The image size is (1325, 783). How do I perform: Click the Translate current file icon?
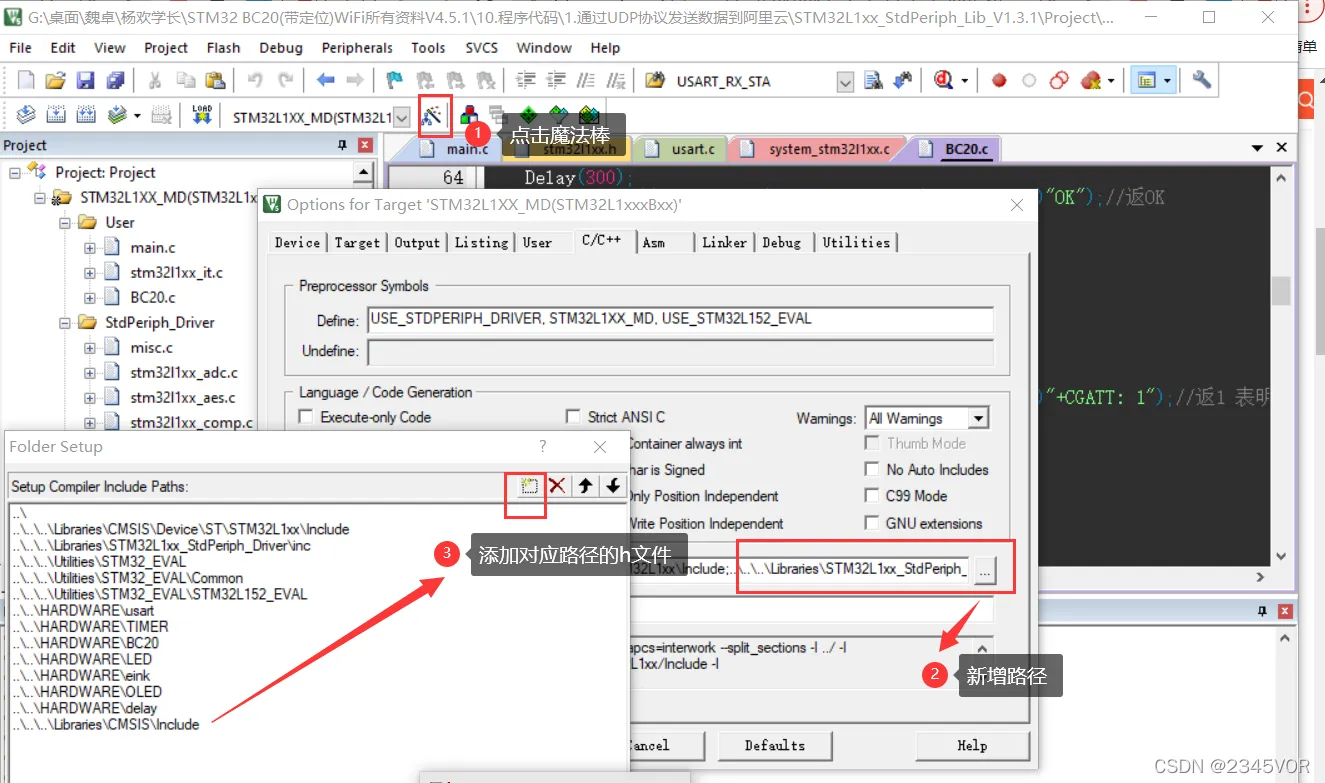[x=26, y=116]
